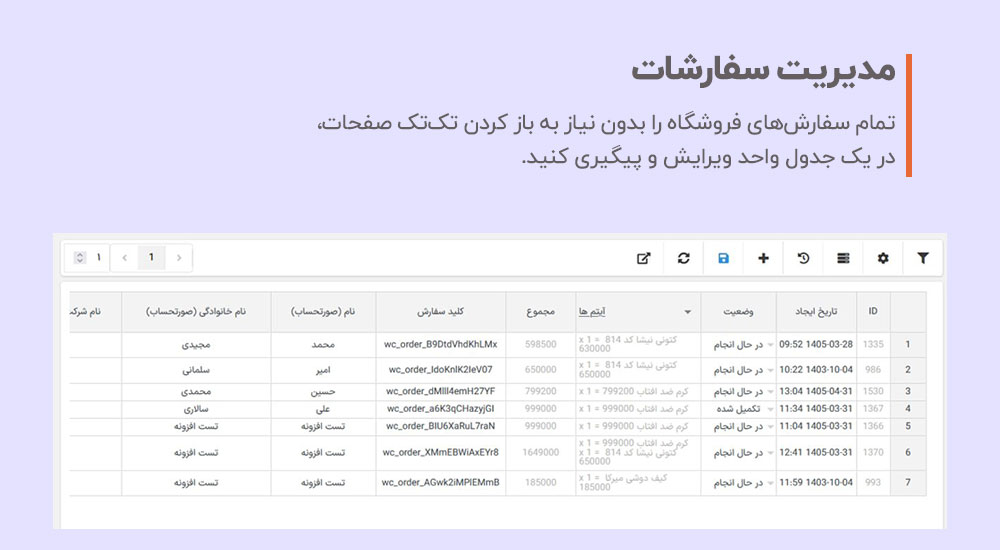Open the filter funnel tool
The height and width of the screenshot is (550, 1000).
point(923,258)
